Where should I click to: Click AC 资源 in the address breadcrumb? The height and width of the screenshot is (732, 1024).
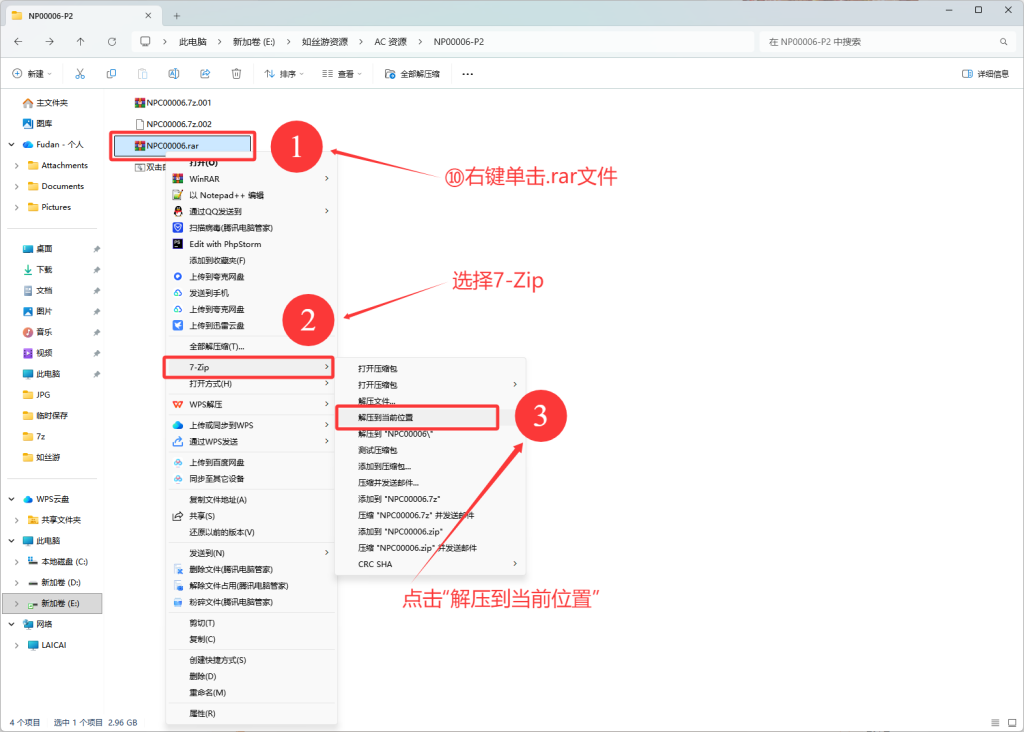tap(390, 42)
